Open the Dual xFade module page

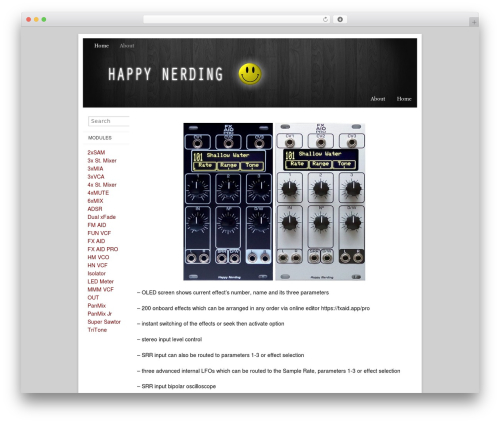pos(102,217)
